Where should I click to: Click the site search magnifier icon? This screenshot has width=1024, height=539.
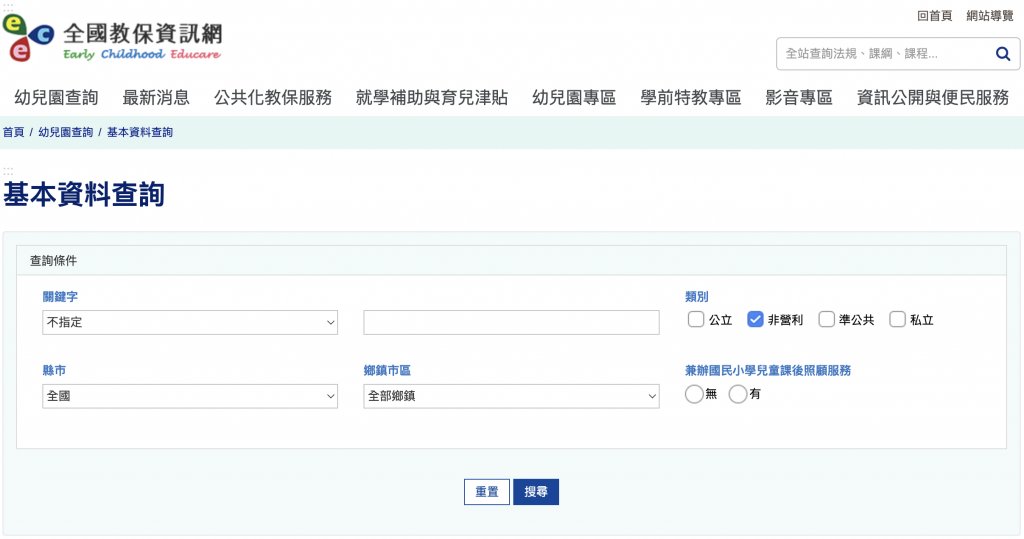(1002, 54)
